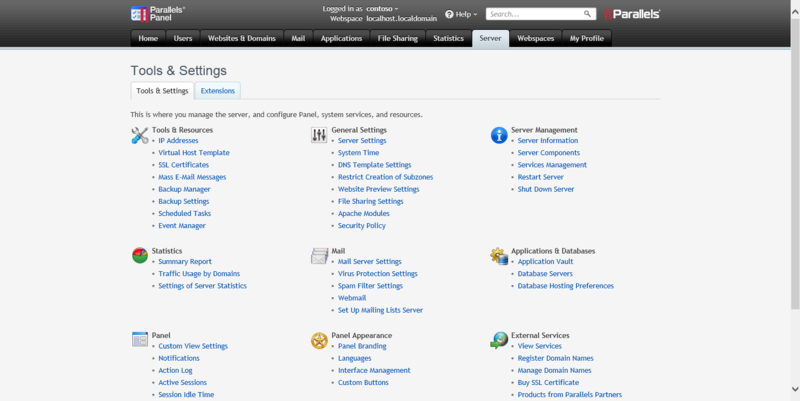Open Database Servers link
The width and height of the screenshot is (800, 401).
(545, 273)
